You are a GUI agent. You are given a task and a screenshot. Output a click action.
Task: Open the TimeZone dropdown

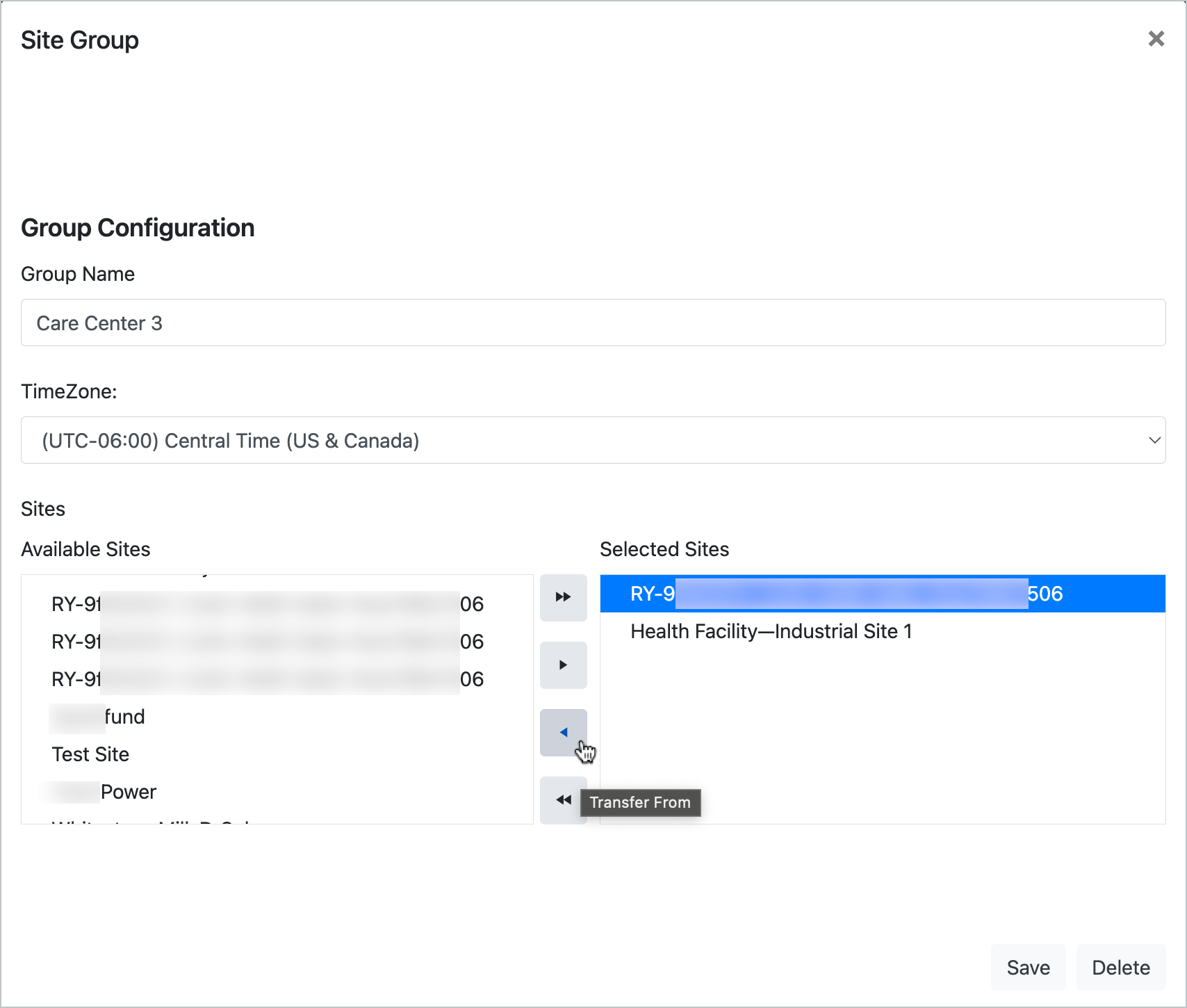[x=593, y=440]
